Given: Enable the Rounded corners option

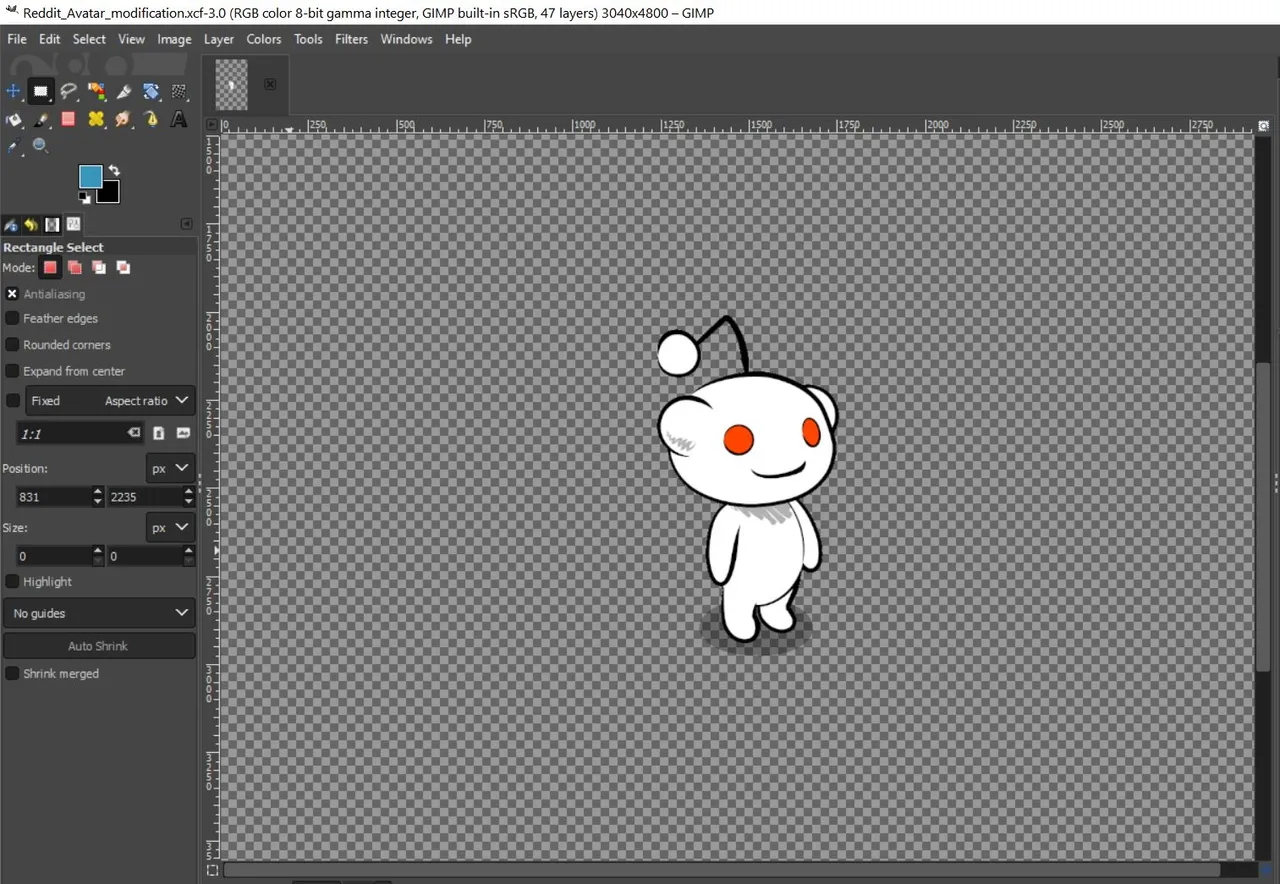Looking at the screenshot, I should coord(12,344).
